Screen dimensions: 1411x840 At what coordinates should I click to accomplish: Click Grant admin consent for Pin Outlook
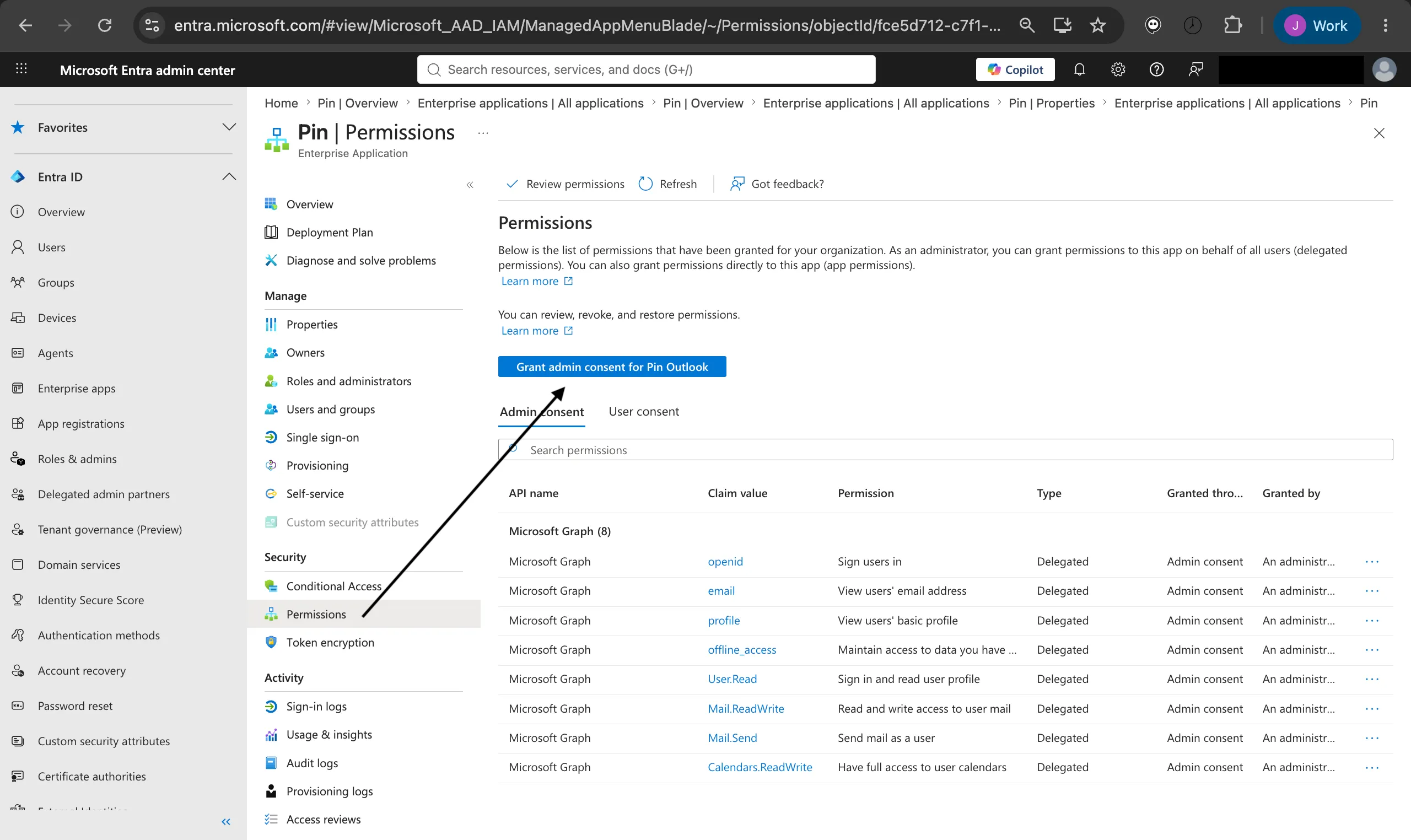point(612,367)
